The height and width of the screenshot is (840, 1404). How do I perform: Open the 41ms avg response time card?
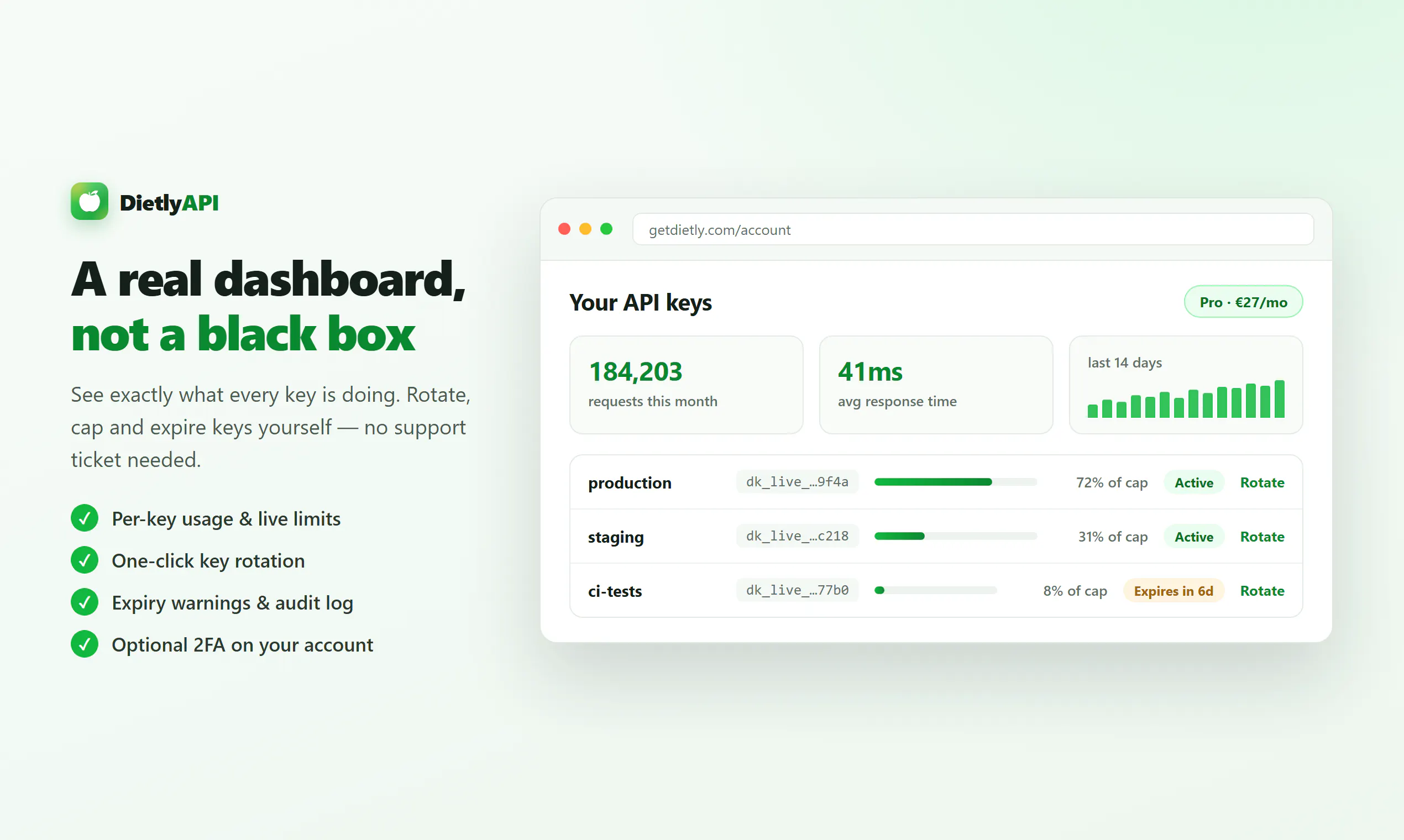click(x=936, y=385)
